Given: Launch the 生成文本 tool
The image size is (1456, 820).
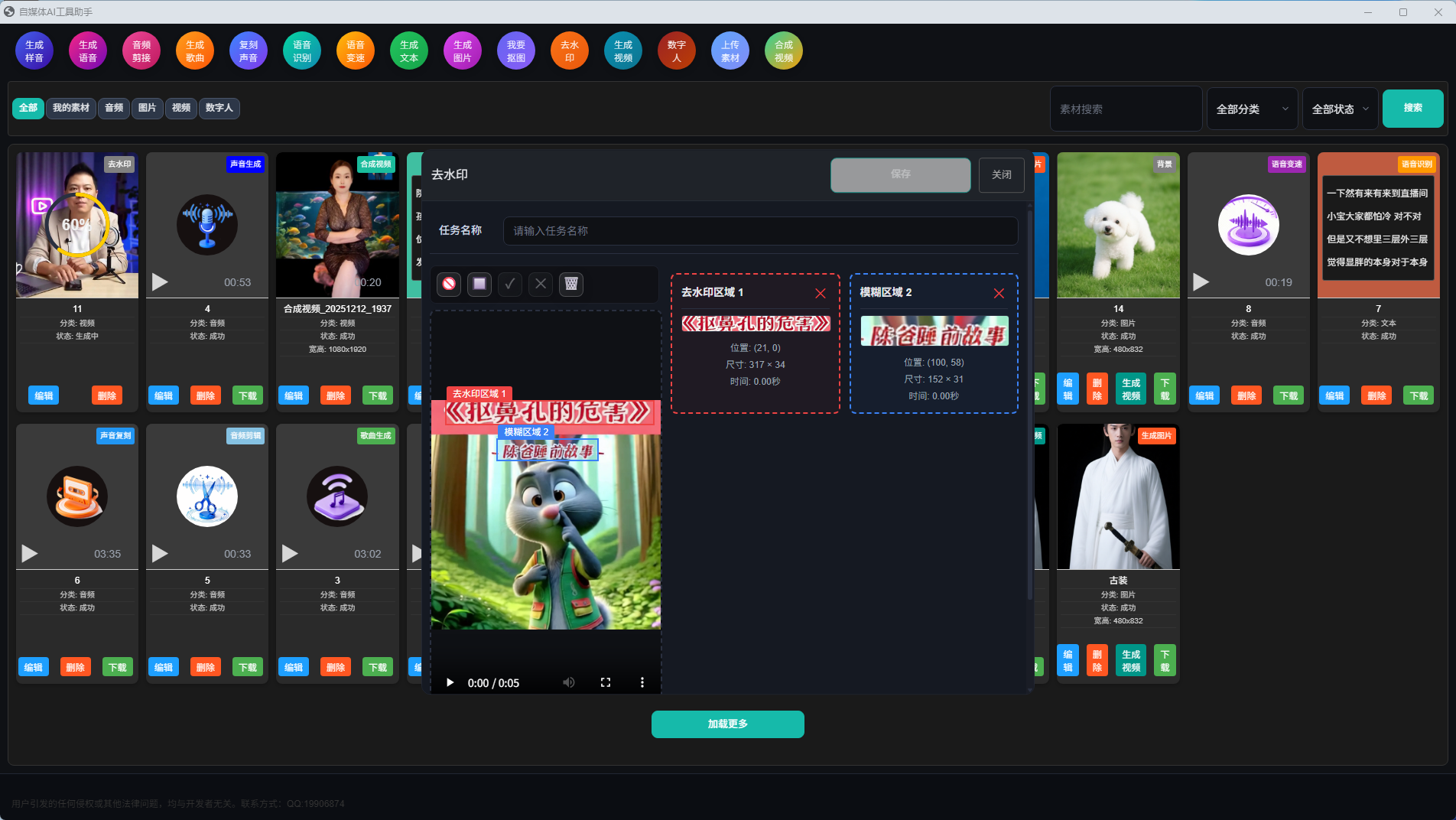Looking at the screenshot, I should pyautogui.click(x=409, y=51).
